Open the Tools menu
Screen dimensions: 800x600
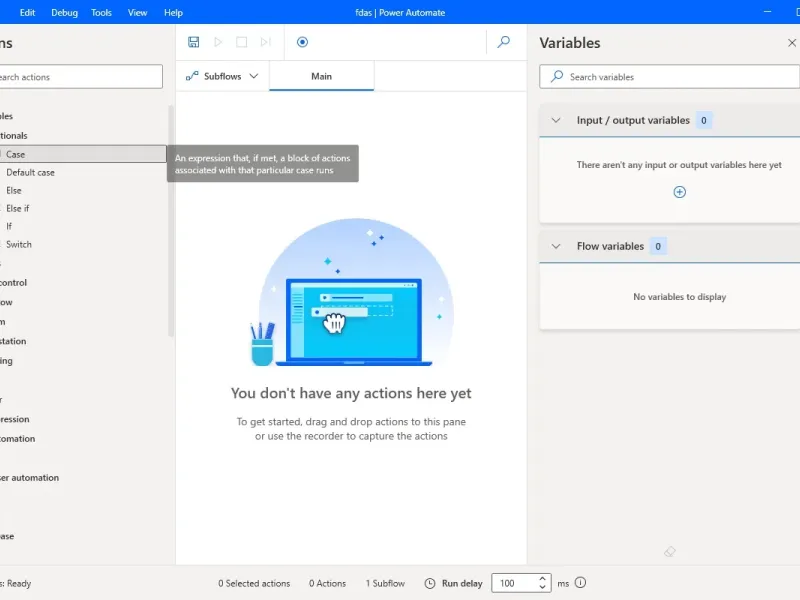[101, 12]
